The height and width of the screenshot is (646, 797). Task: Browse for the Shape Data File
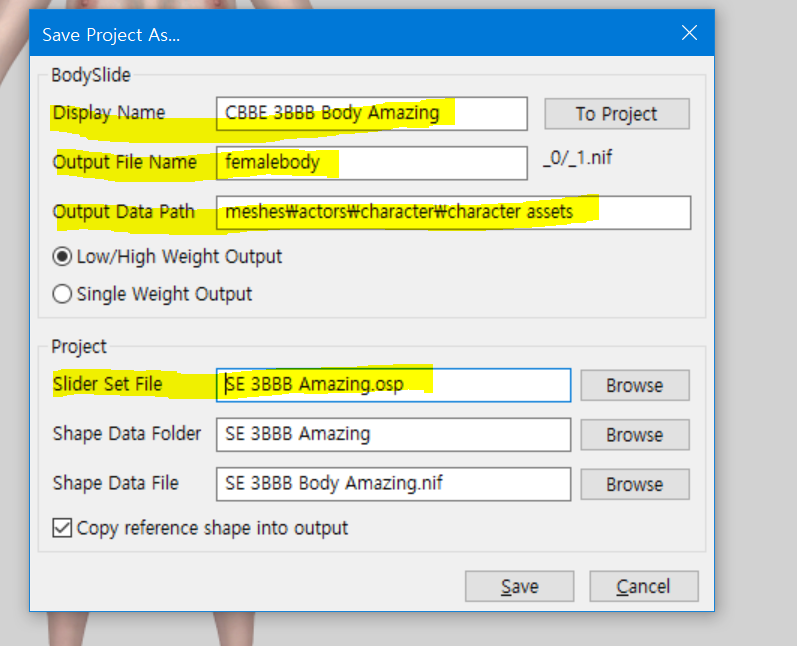(635, 484)
